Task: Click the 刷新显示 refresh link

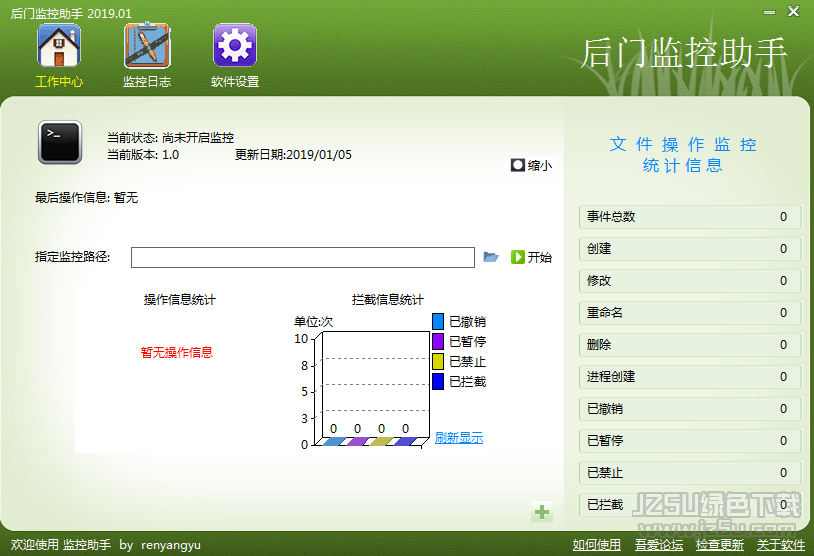Action: [x=459, y=438]
